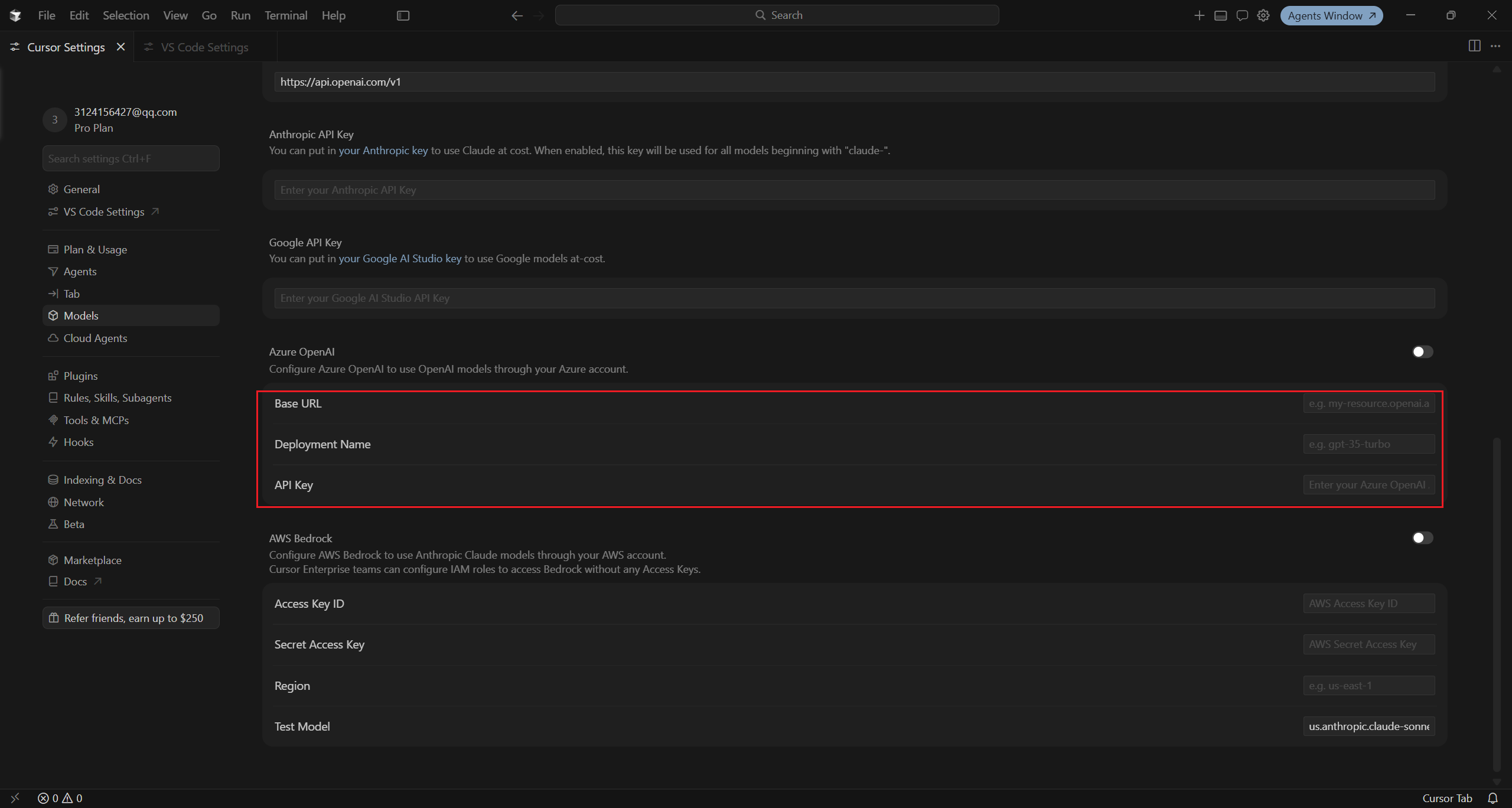Select Cloud Agents section
1512x808 pixels.
[131, 338]
